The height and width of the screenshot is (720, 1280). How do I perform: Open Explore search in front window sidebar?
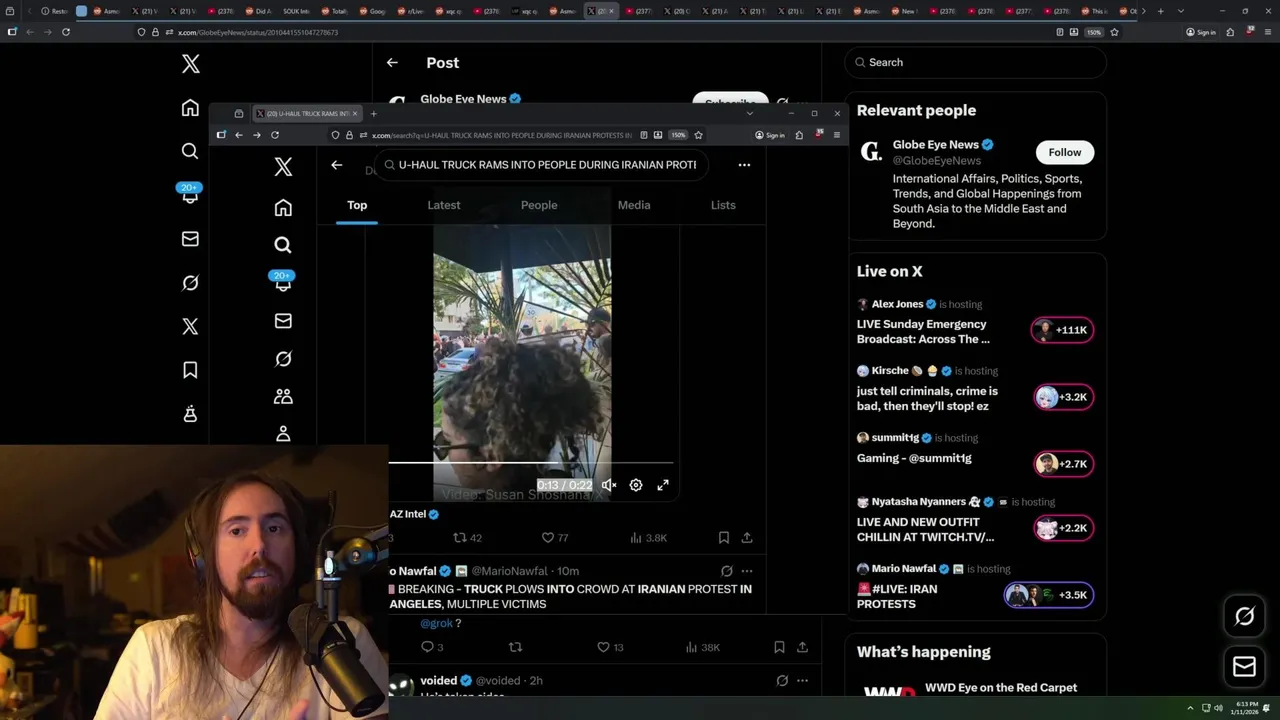(283, 245)
